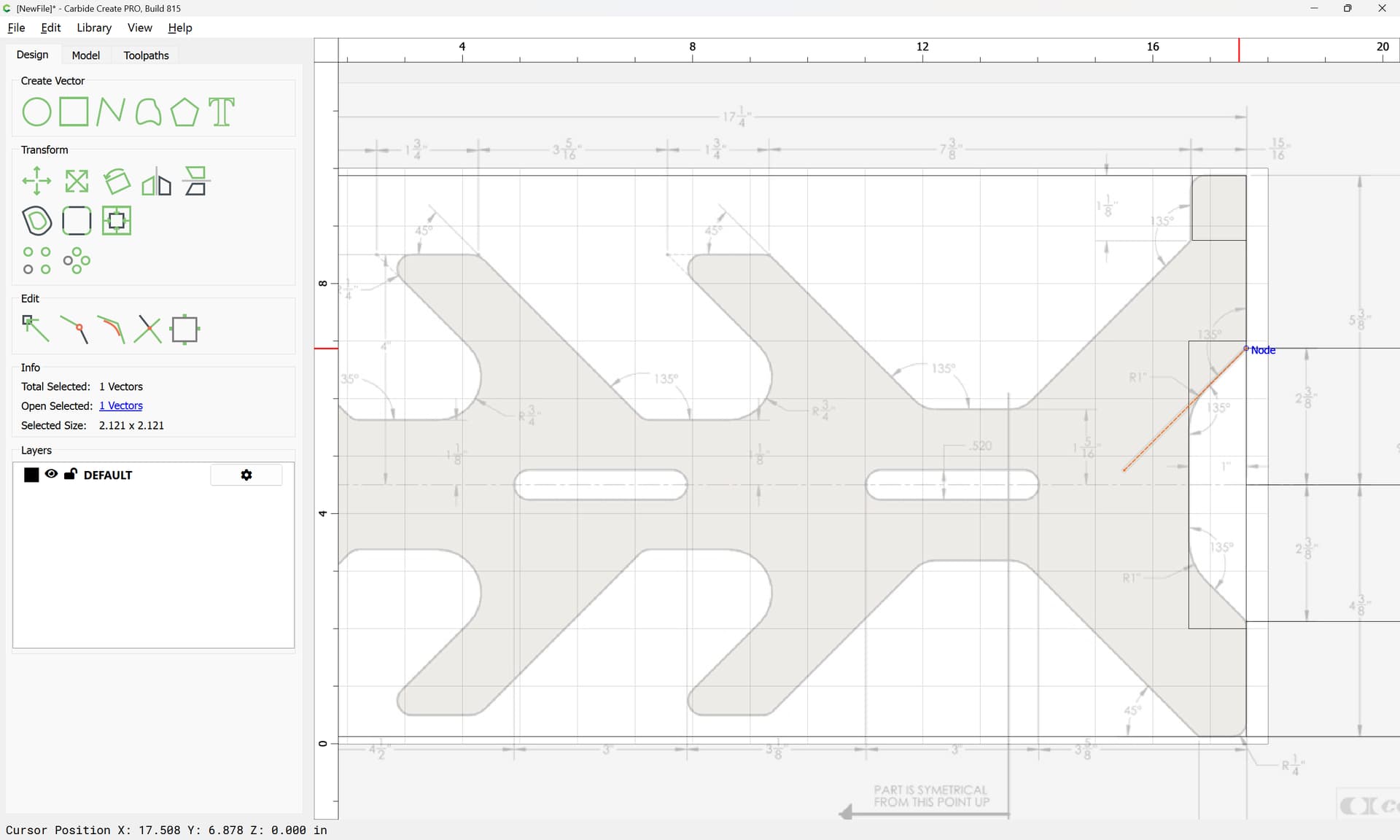The width and height of the screenshot is (1400, 840).
Task: Open the Circular Array tool
Action: (77, 260)
